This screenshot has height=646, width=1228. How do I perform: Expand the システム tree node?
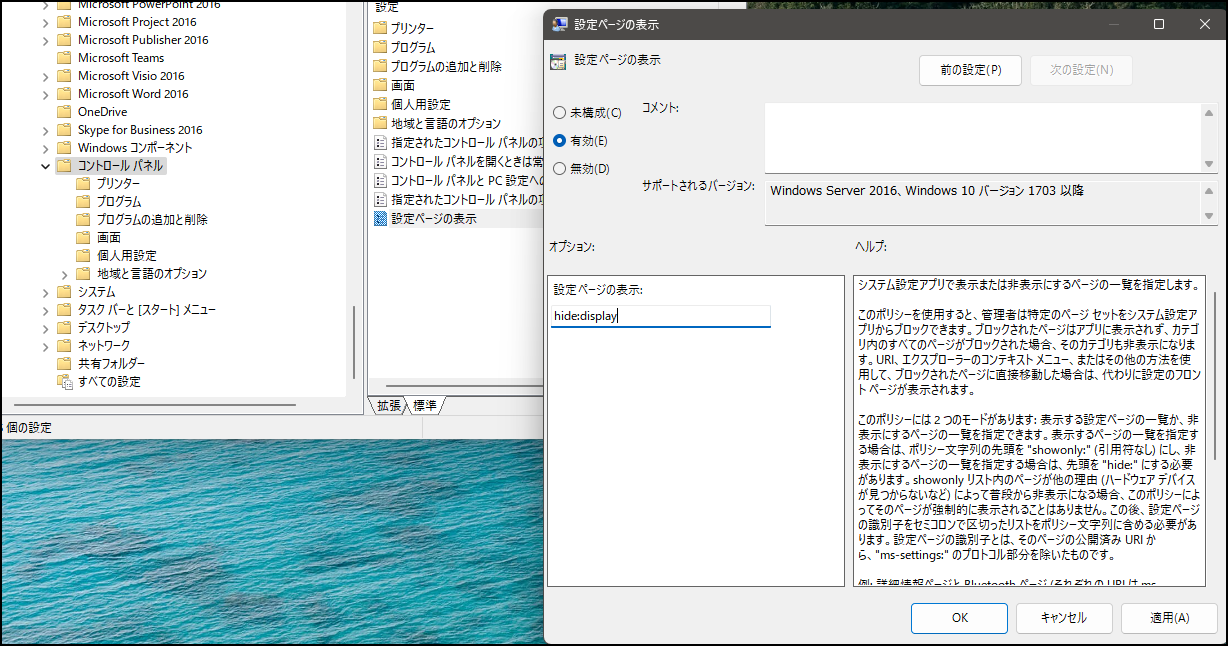(45, 291)
